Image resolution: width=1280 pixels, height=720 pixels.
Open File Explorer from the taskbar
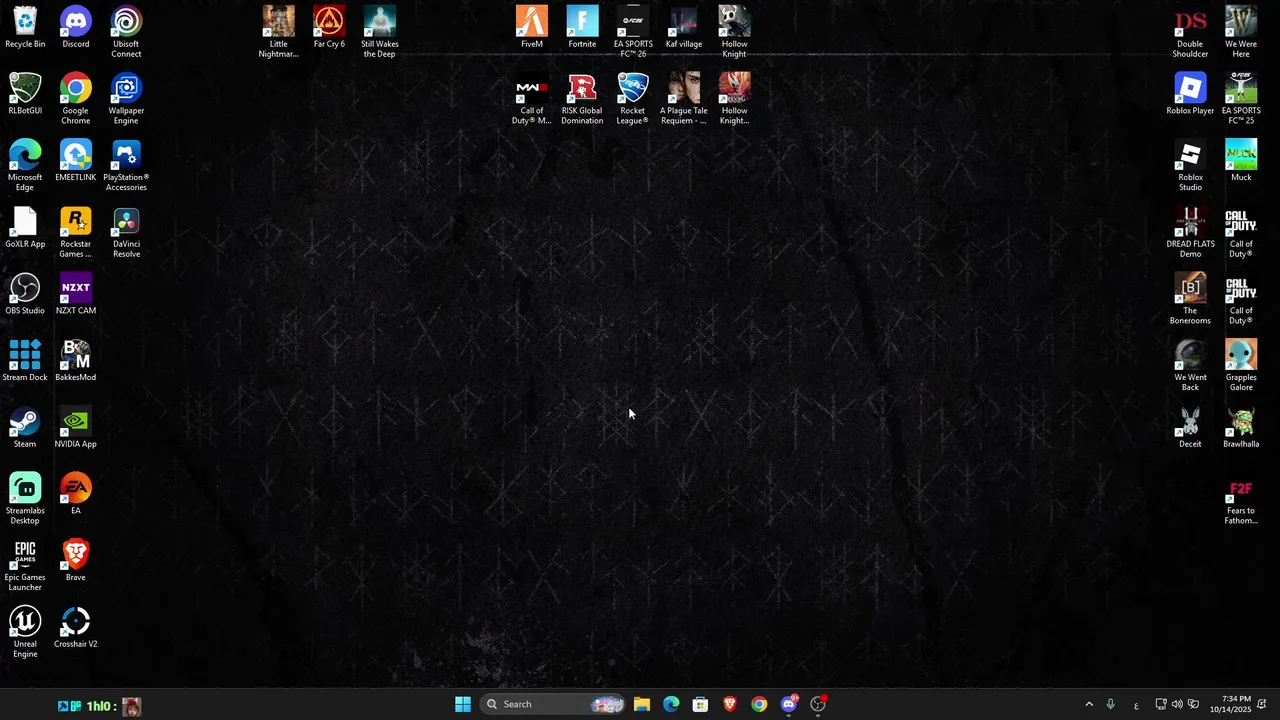642,704
